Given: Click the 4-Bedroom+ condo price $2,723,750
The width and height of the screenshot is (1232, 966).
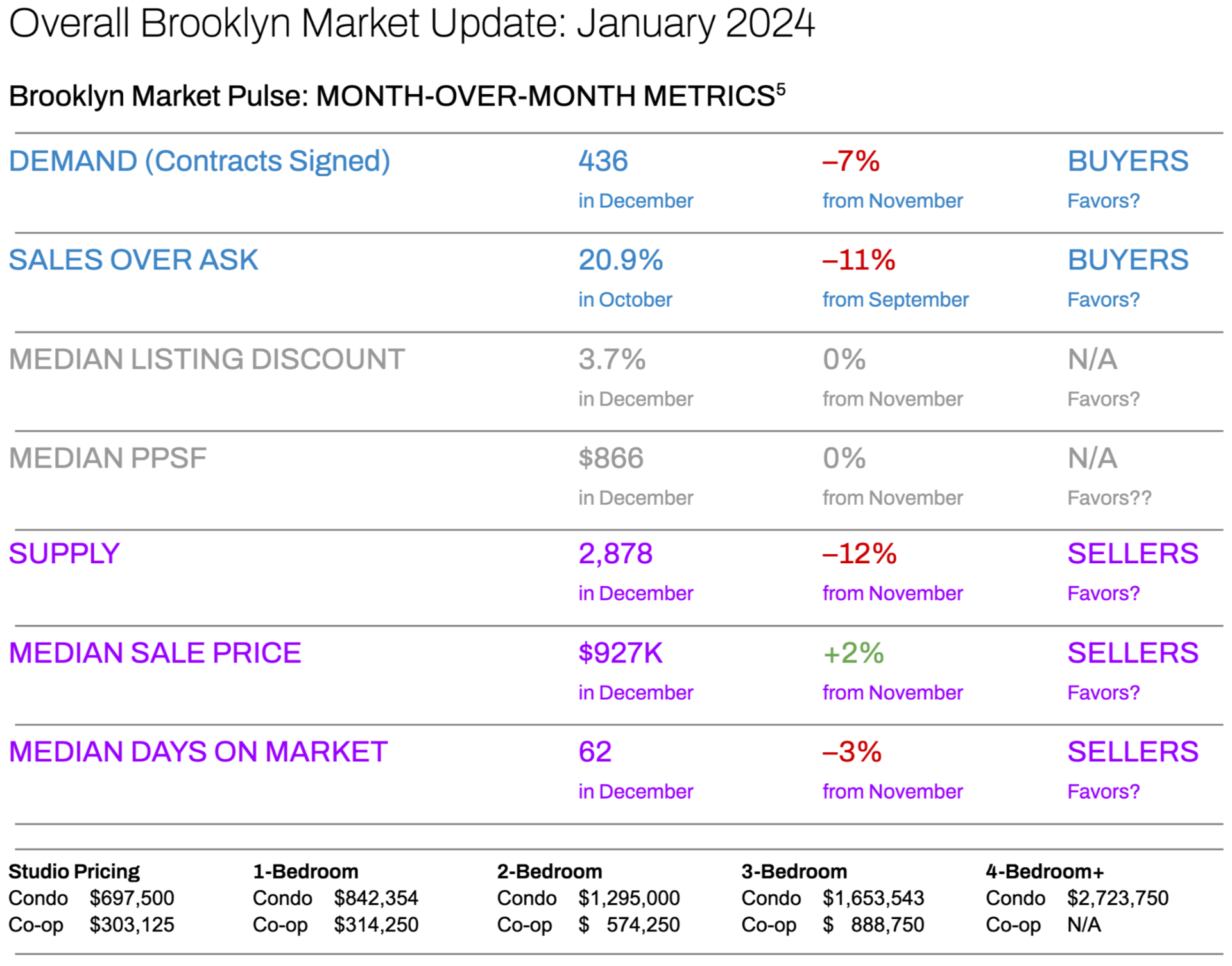Looking at the screenshot, I should [1117, 898].
